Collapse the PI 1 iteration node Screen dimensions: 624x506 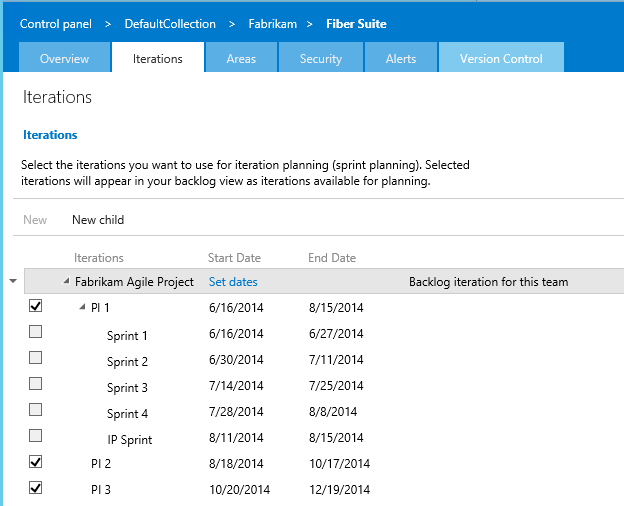(x=83, y=308)
